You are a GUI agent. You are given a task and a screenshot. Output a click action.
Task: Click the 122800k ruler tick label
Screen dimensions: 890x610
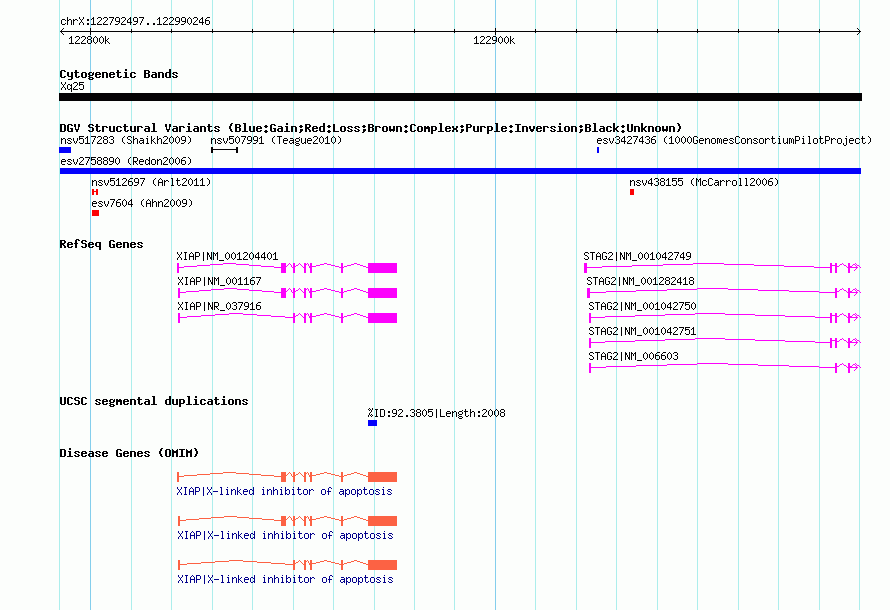89,40
